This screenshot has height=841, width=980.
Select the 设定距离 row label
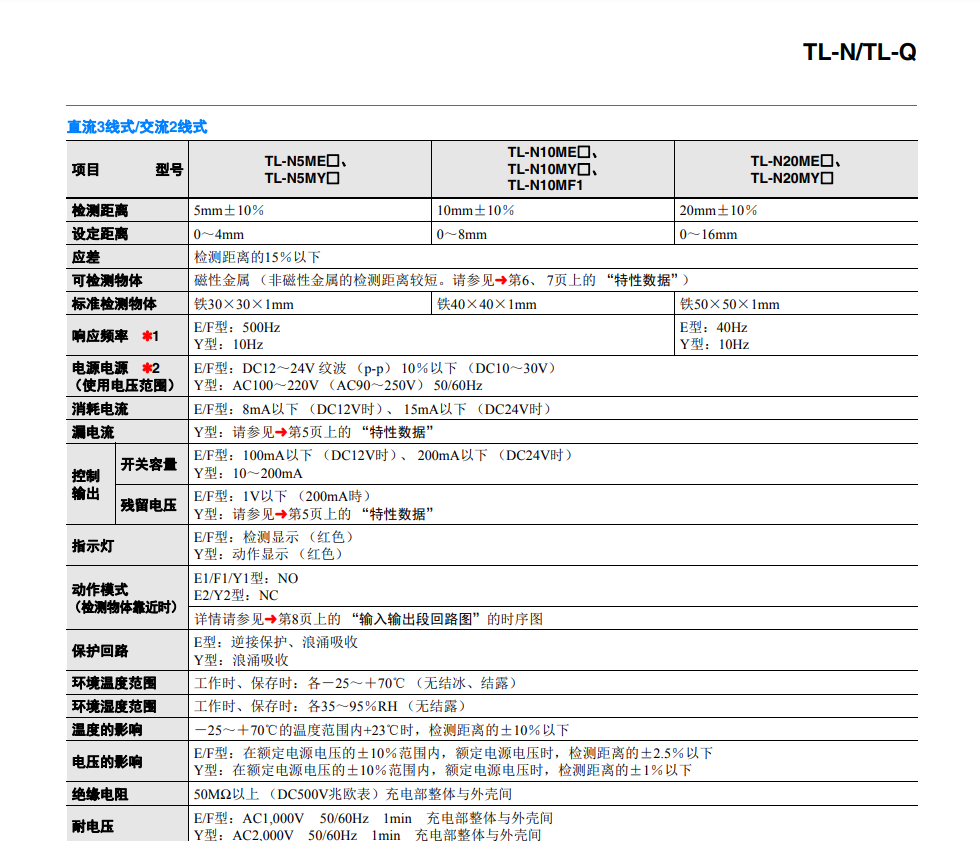tap(100, 234)
